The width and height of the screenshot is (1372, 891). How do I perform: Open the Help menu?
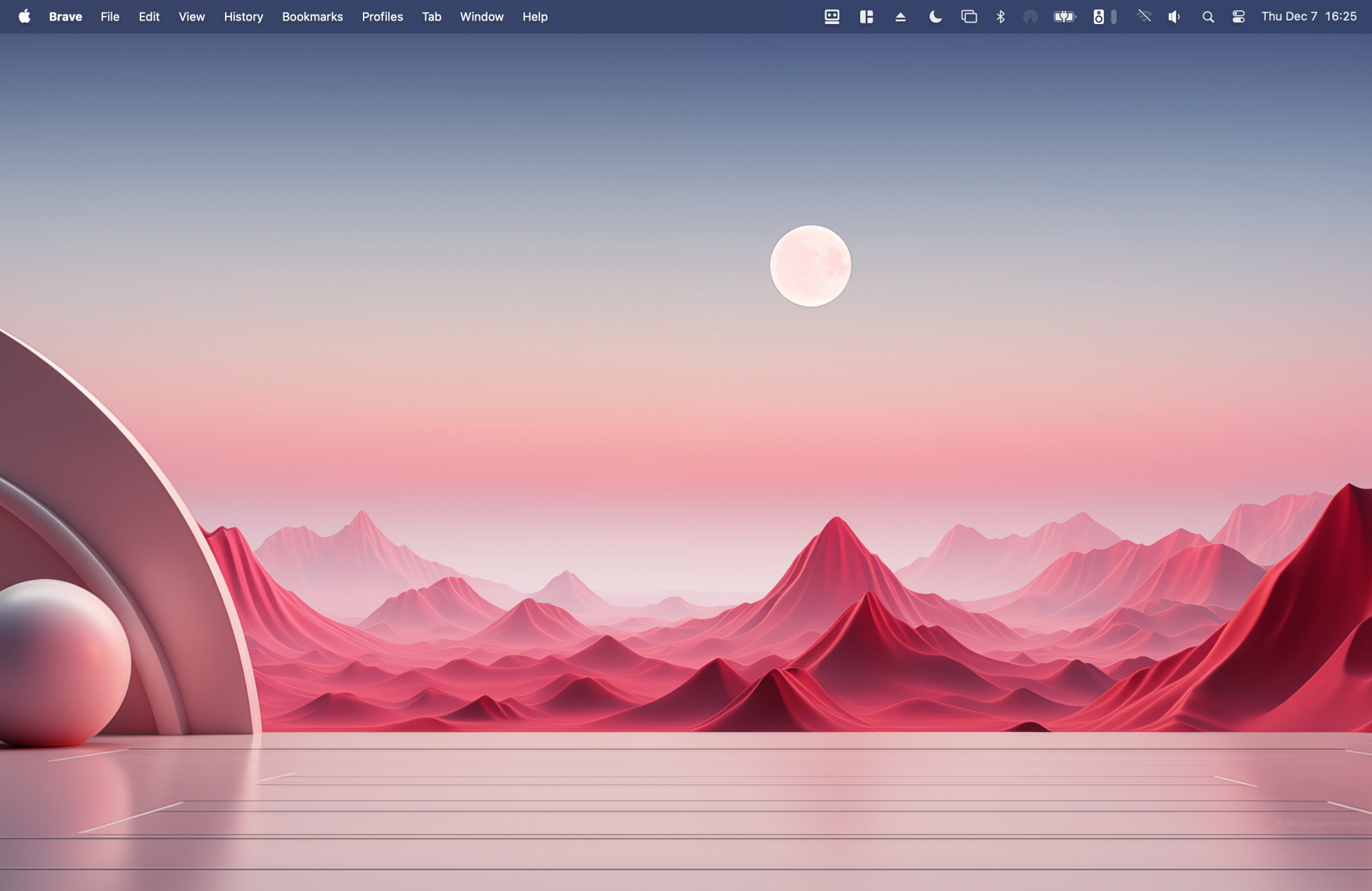pos(534,16)
